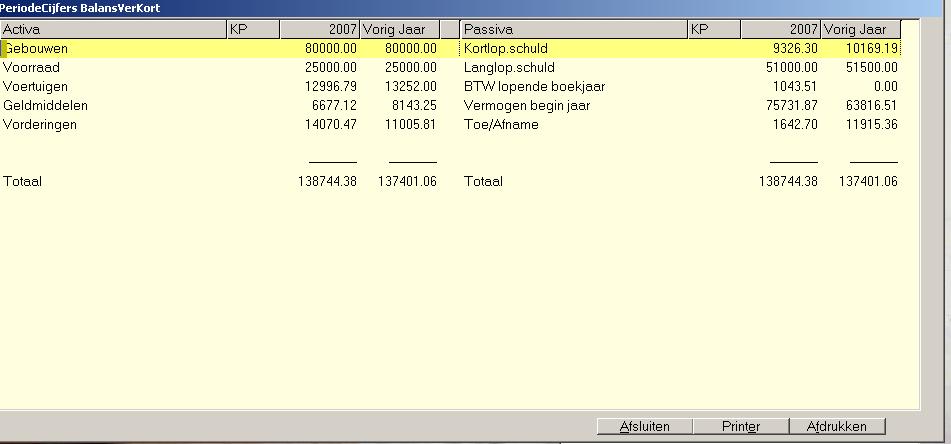Click the 1642.70 Toe/Afname value

(795, 124)
